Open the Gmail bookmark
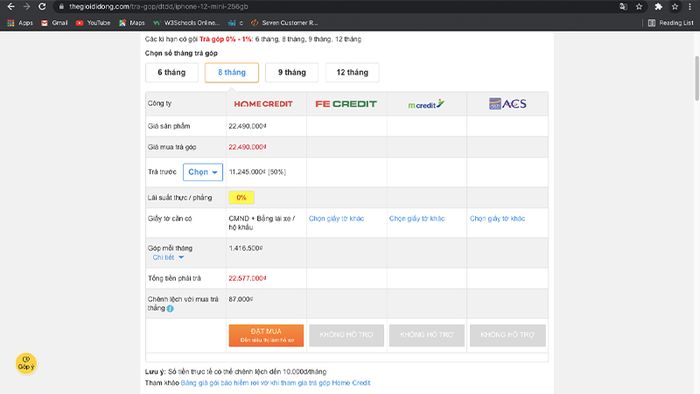 pyautogui.click(x=54, y=23)
